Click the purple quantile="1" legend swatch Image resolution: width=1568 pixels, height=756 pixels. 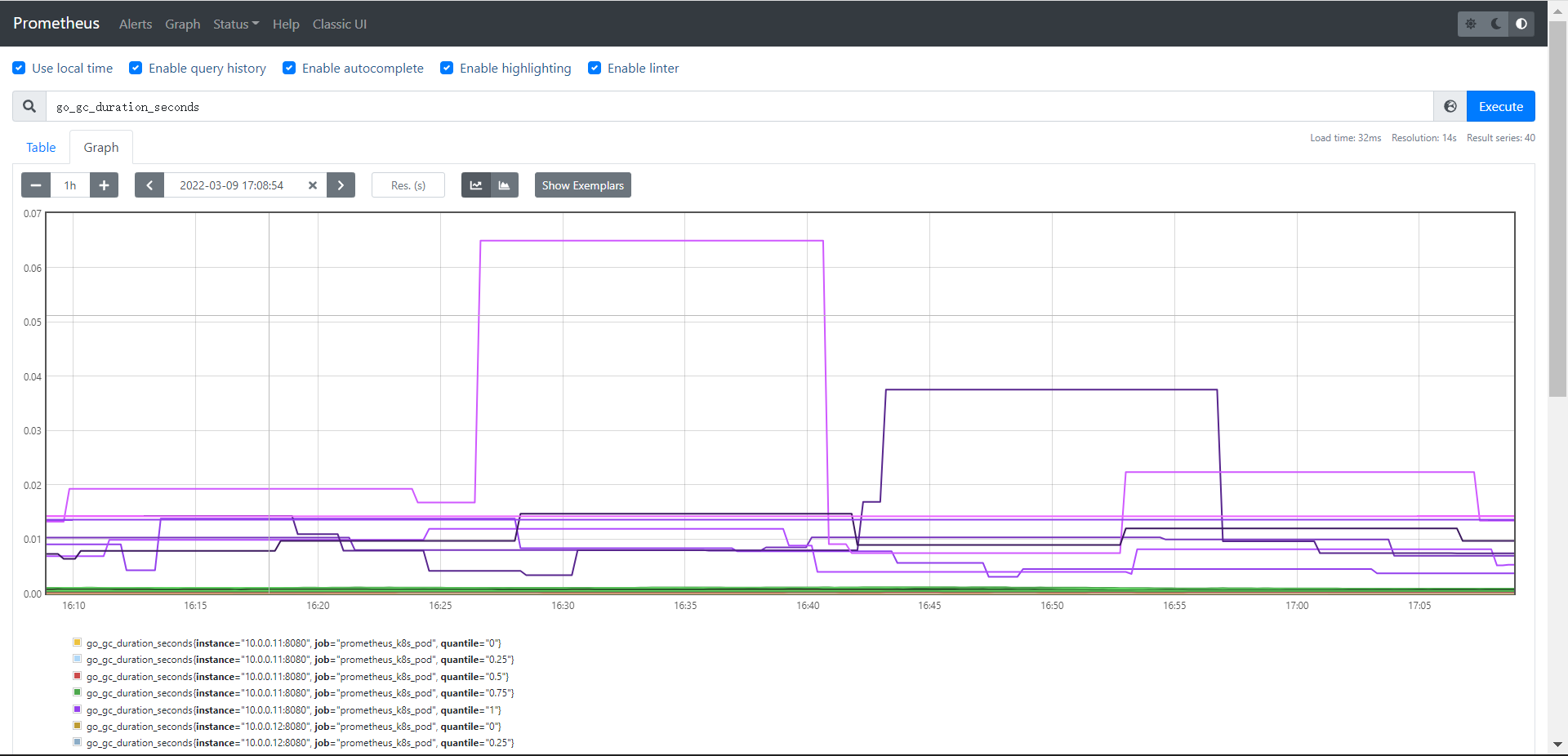tap(77, 709)
